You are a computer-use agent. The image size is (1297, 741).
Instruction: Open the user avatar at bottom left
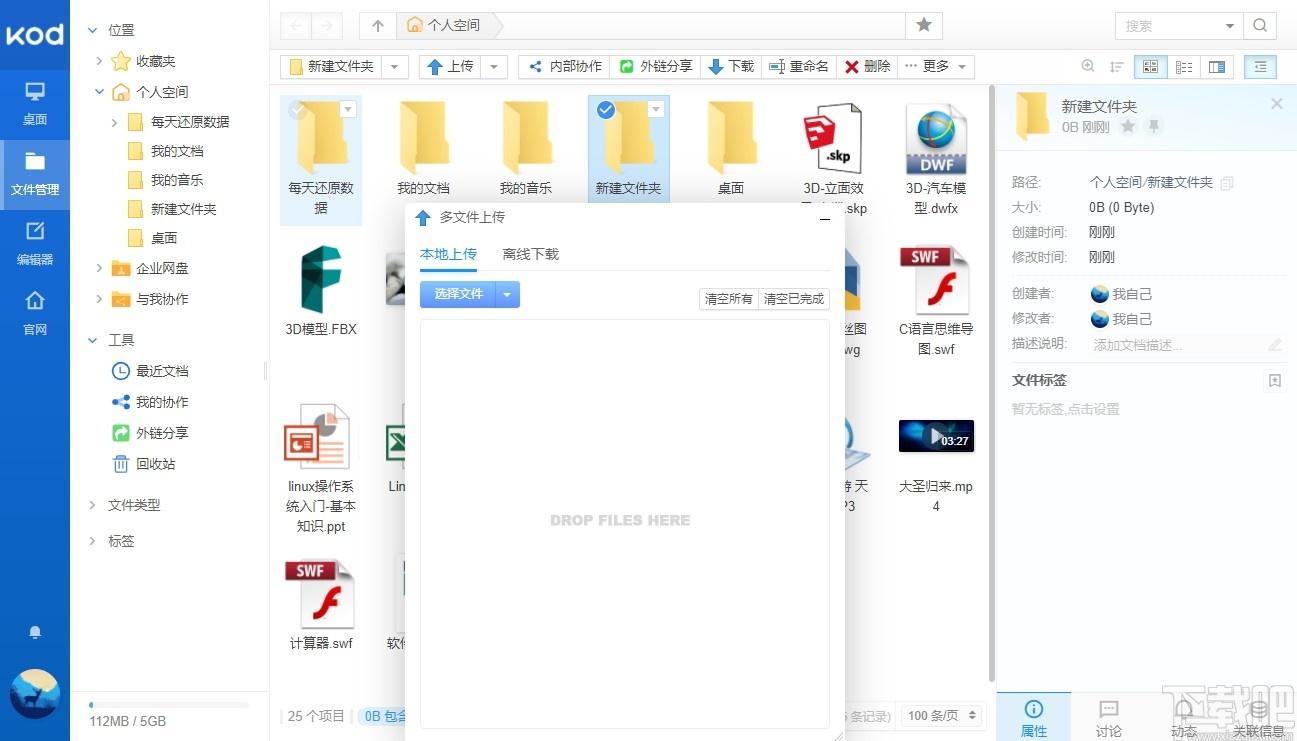[35, 694]
